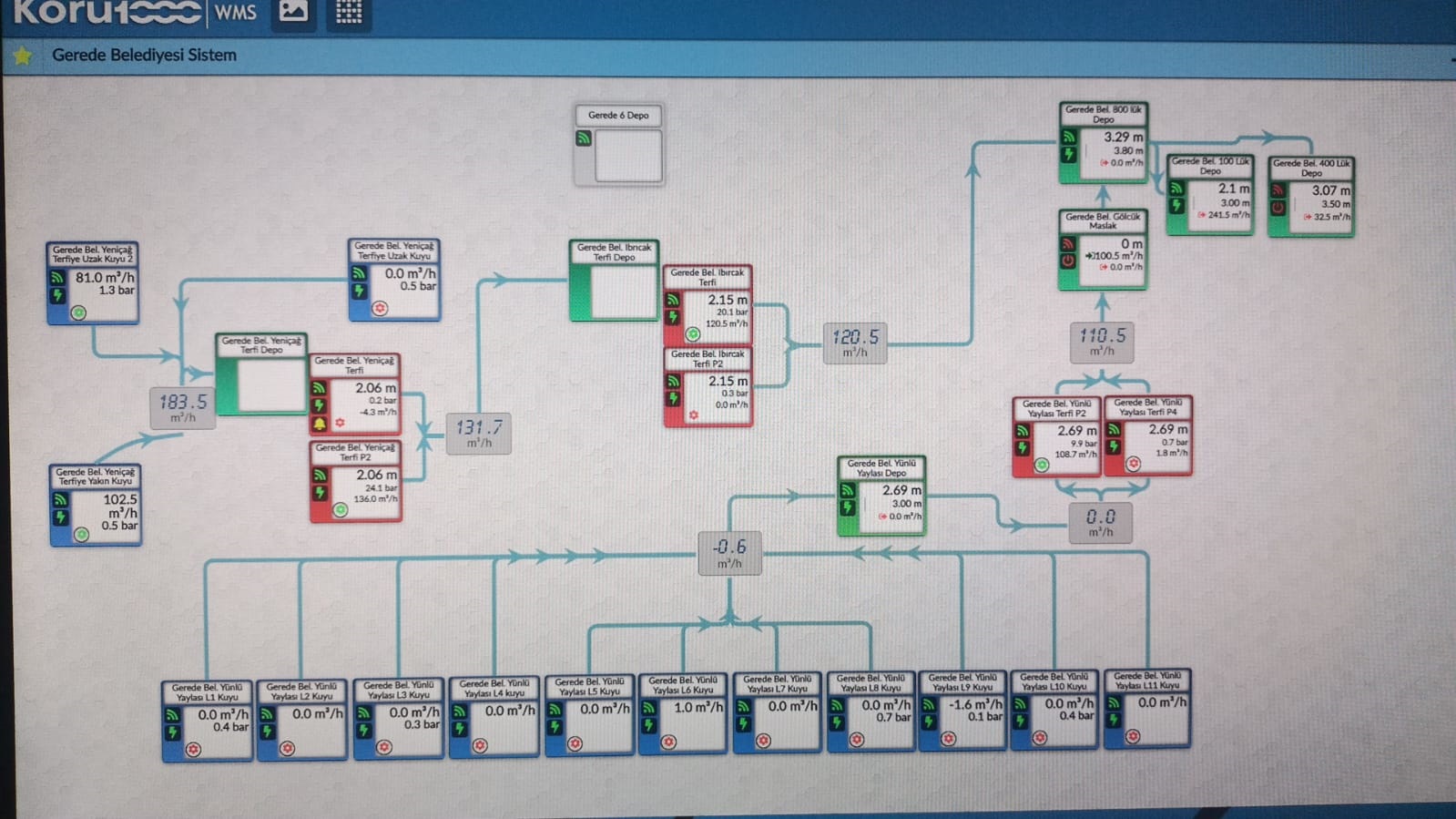Click green pump icon on Yeniçağ Terfiye Yakın Kuyu

tap(82, 535)
